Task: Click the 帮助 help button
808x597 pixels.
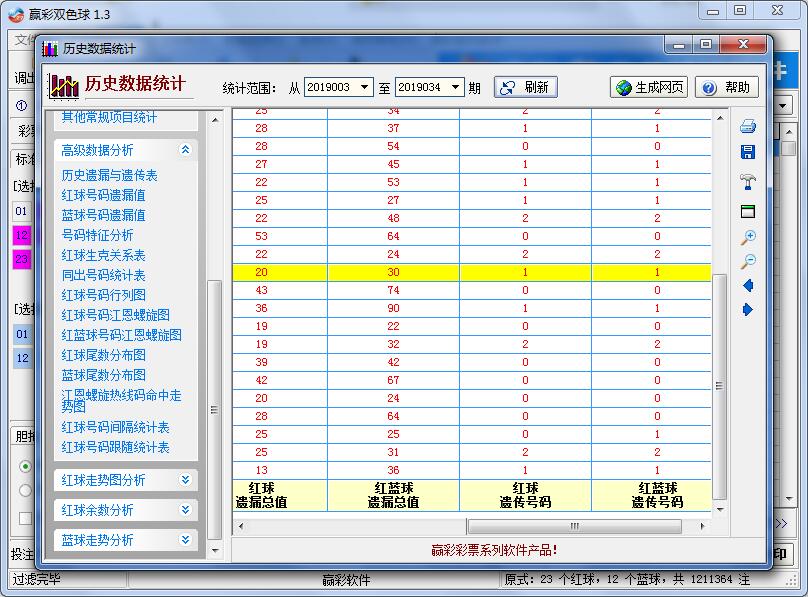Action: pos(727,86)
